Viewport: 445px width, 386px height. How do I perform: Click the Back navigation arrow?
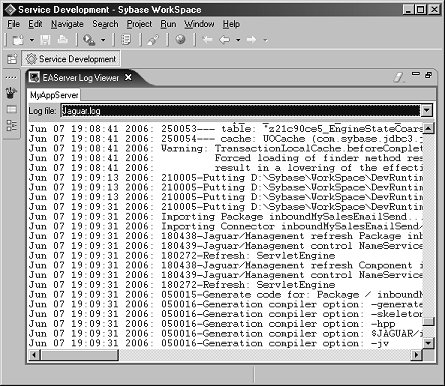(225, 40)
